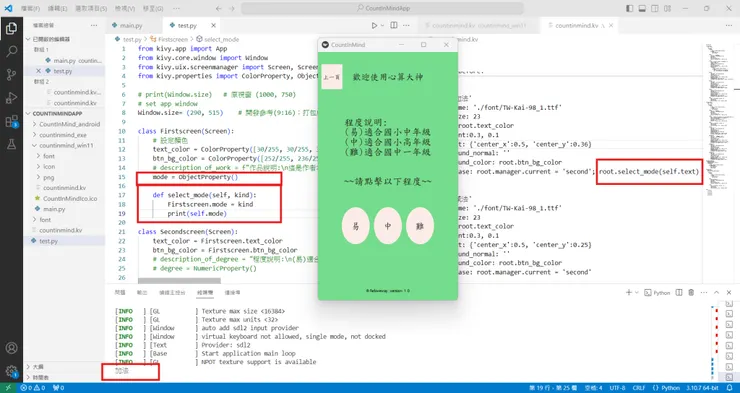Split the terminal panel
740x393 pixels.
[x=679, y=293]
